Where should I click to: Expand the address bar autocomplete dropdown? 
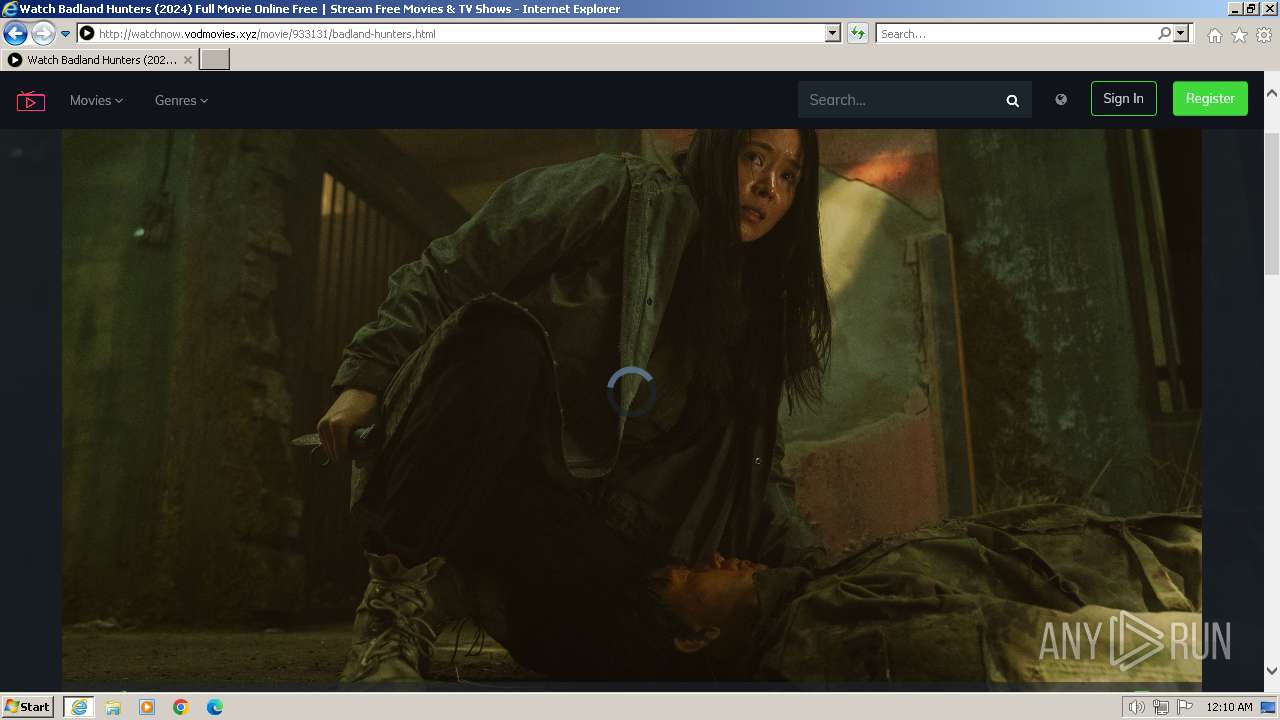(833, 33)
